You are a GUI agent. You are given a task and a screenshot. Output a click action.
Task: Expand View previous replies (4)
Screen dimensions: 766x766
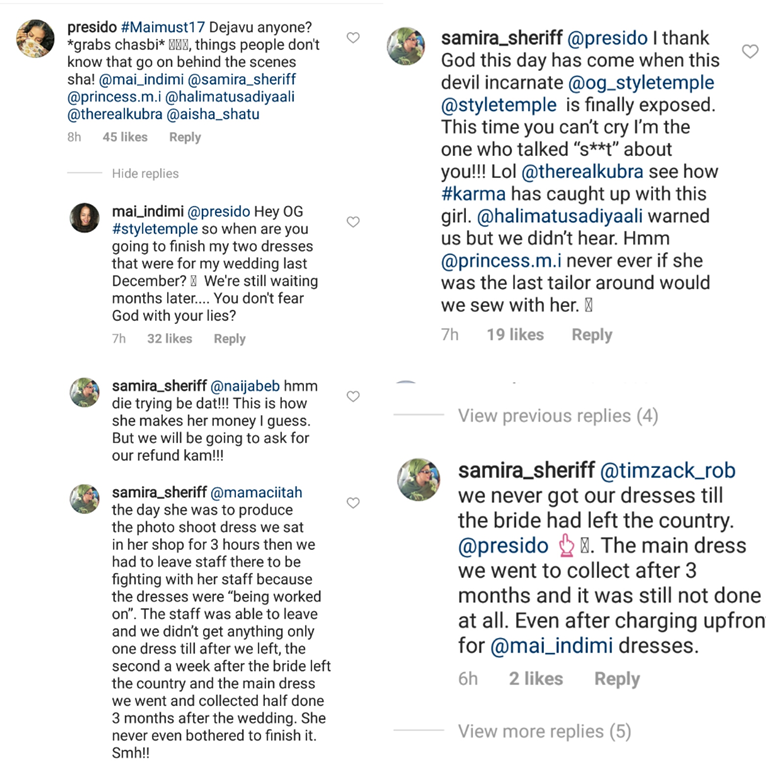click(558, 416)
